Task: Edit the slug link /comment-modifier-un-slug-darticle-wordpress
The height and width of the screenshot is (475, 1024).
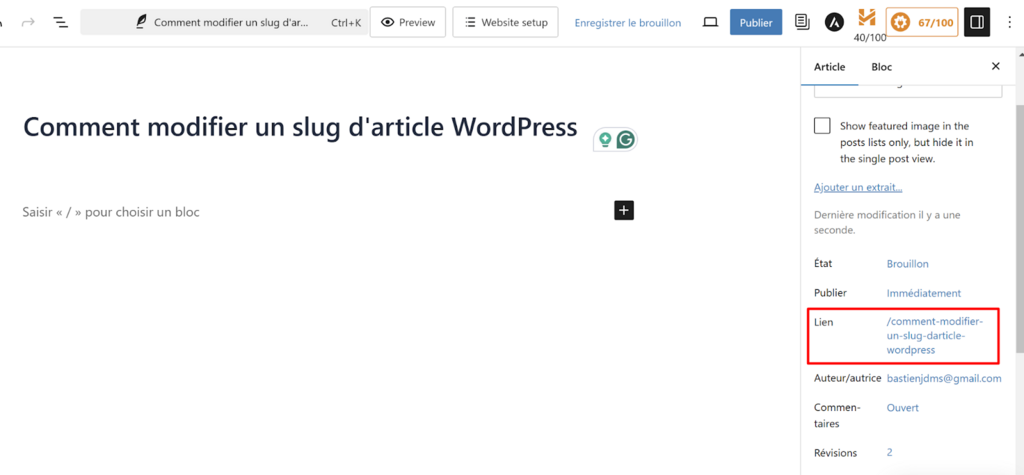Action: pyautogui.click(x=935, y=336)
